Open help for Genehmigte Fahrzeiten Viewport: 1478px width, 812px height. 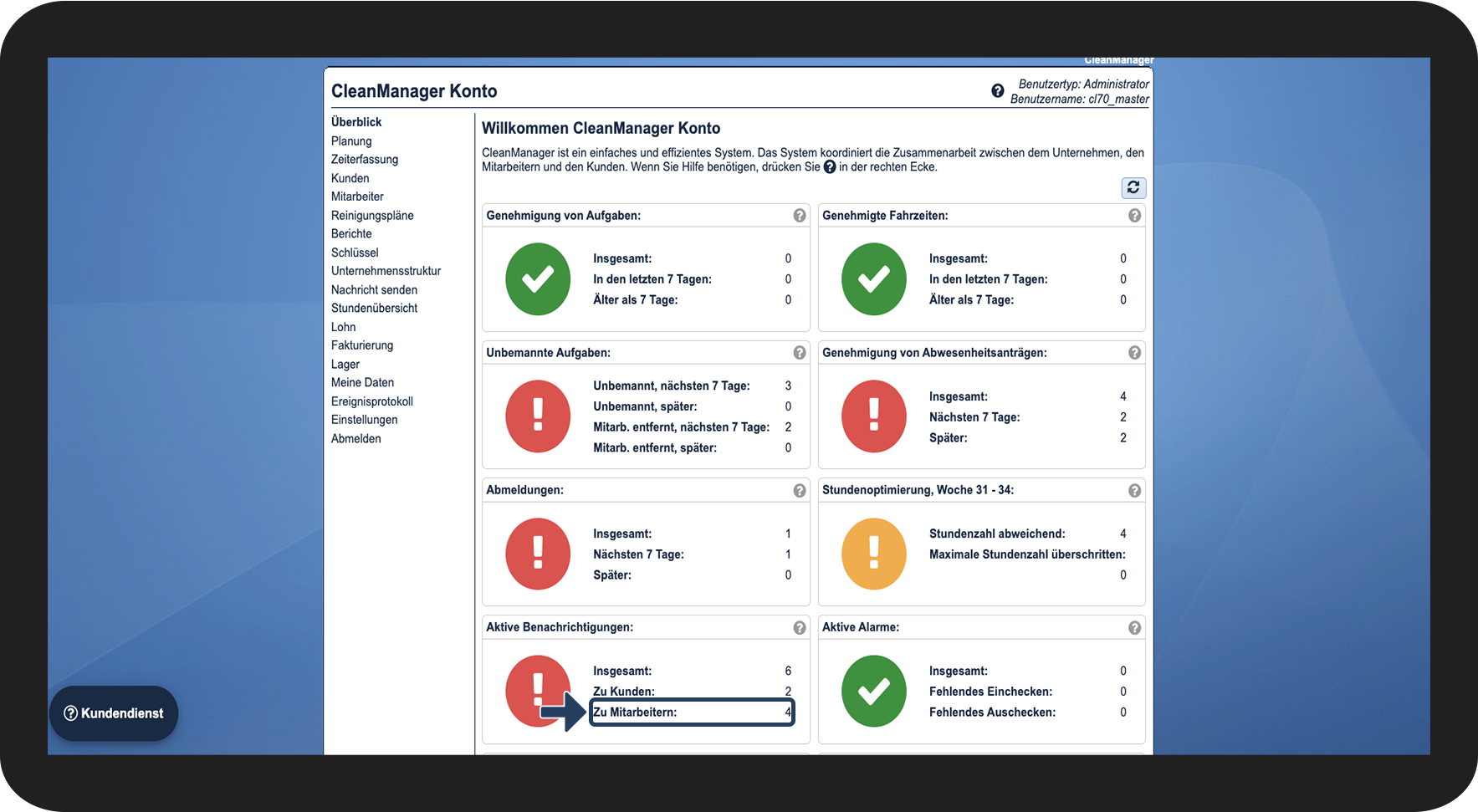click(1134, 216)
